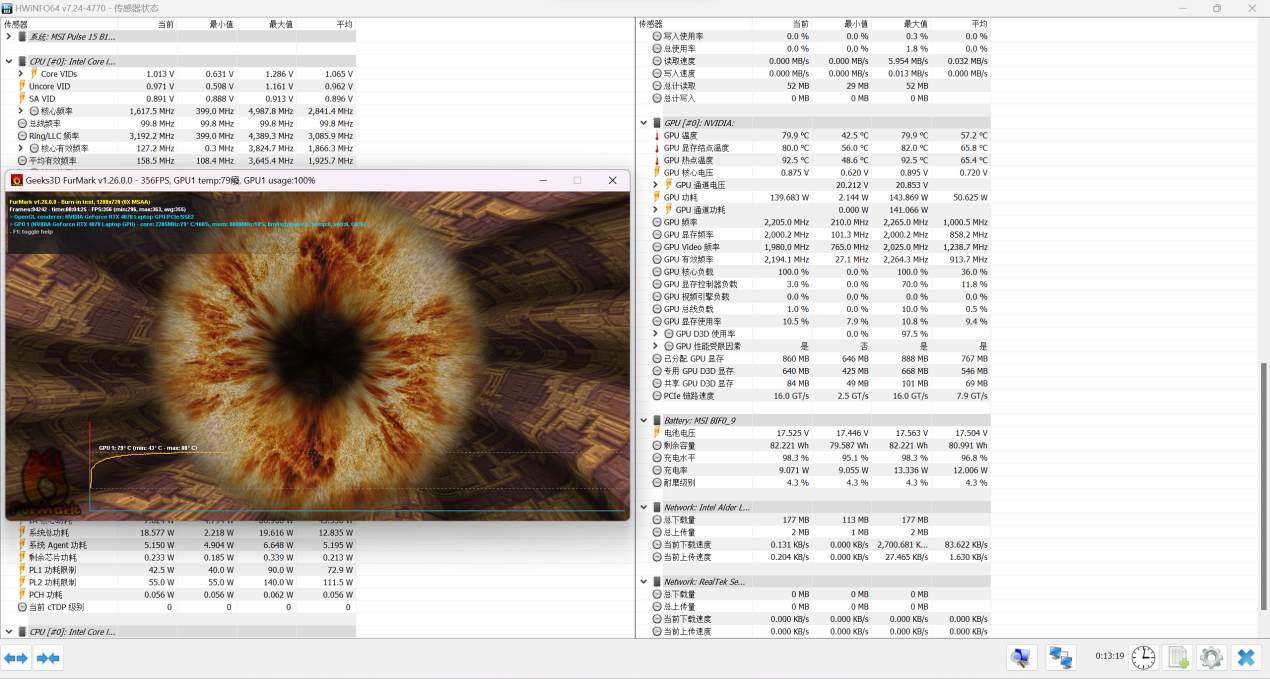1270x679 pixels.
Task: Expand the GPU 性能受限因素 row
Action: [x=656, y=346]
